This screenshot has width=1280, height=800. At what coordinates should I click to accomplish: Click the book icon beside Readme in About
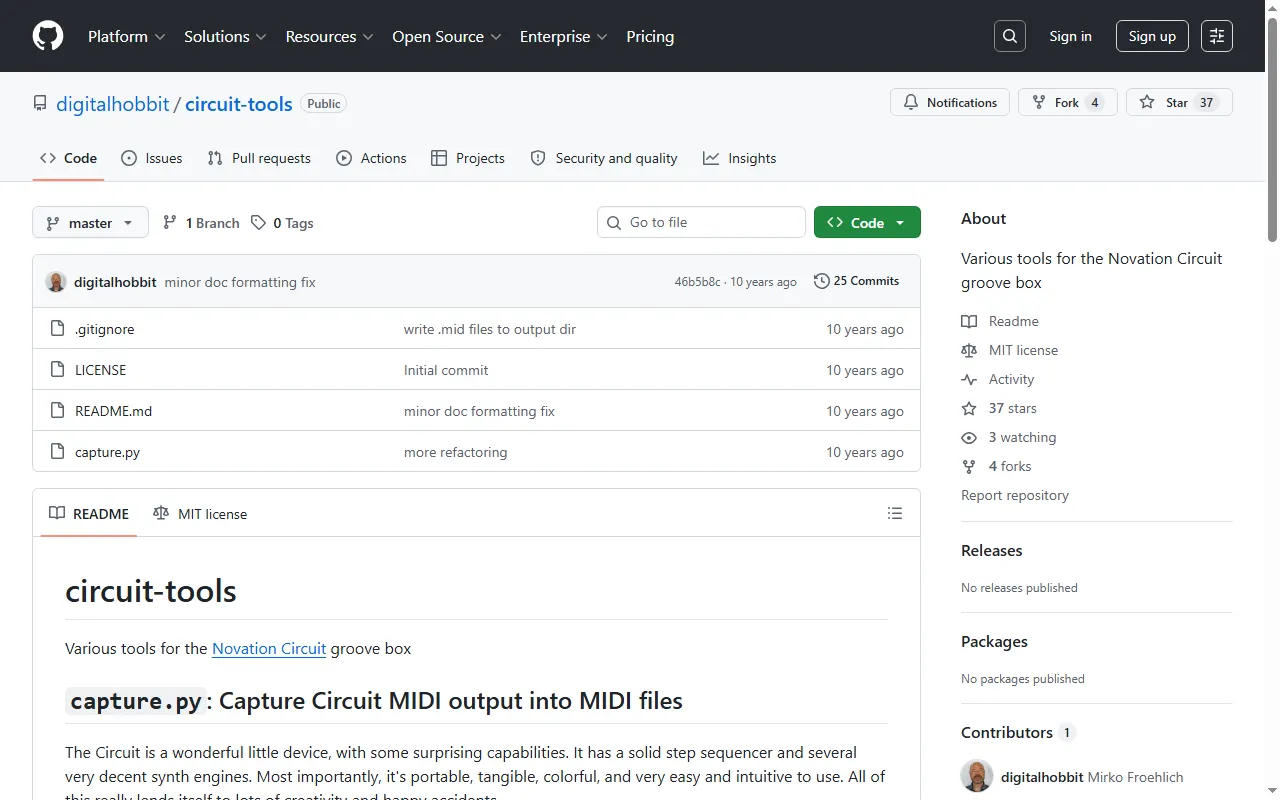969,321
